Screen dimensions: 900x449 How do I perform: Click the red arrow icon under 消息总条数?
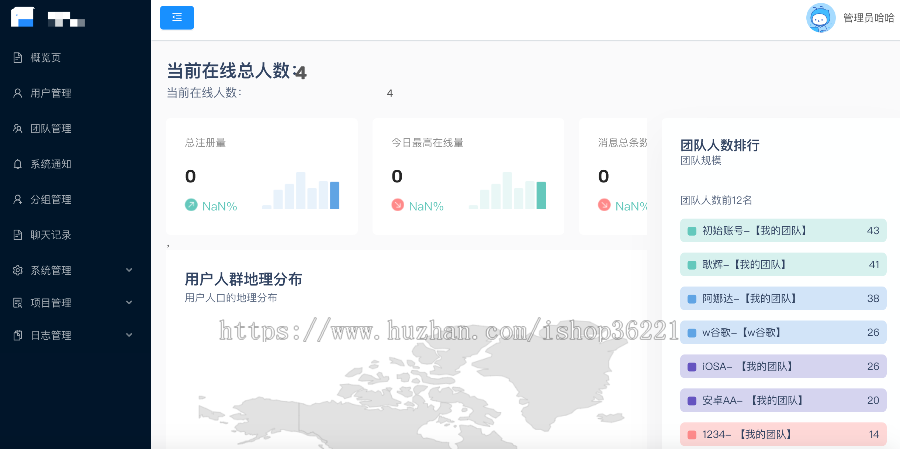pyautogui.click(x=604, y=205)
